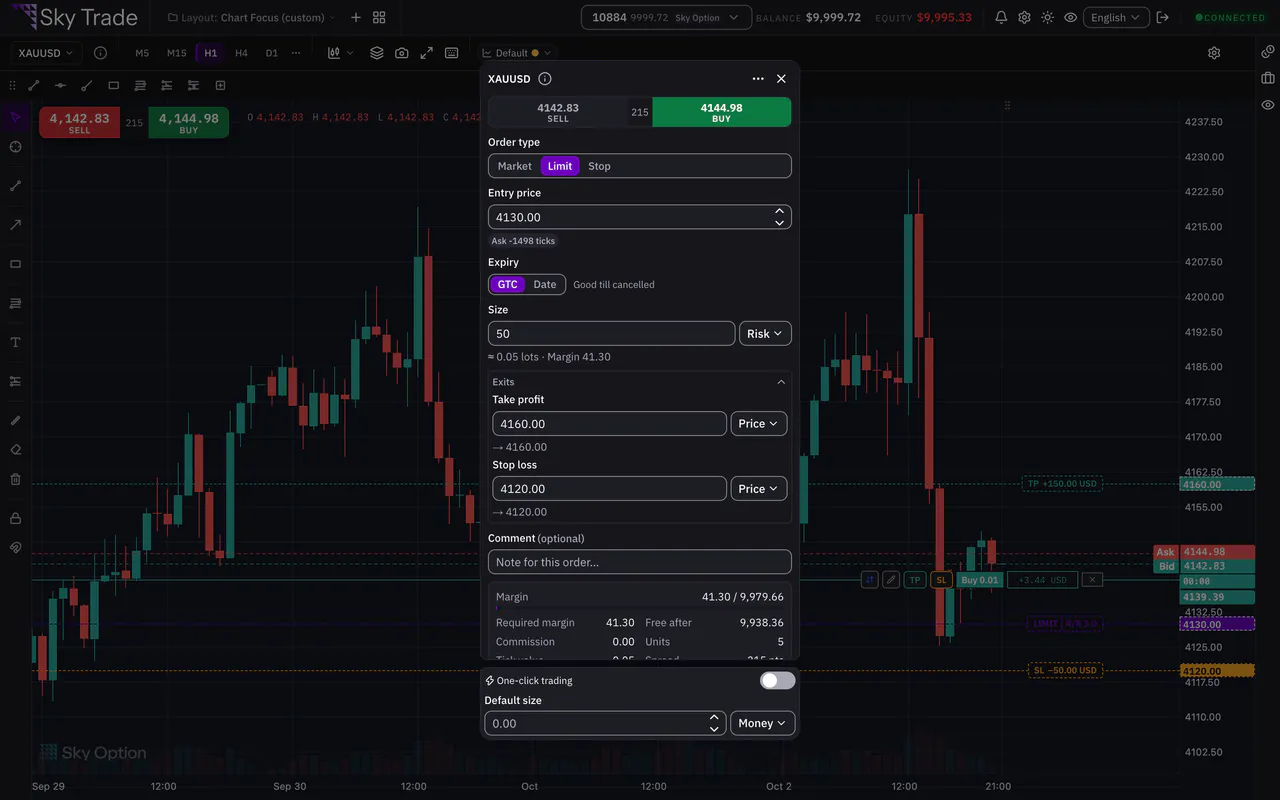Expand chart to fullscreen
1280x800 pixels.
coord(426,53)
